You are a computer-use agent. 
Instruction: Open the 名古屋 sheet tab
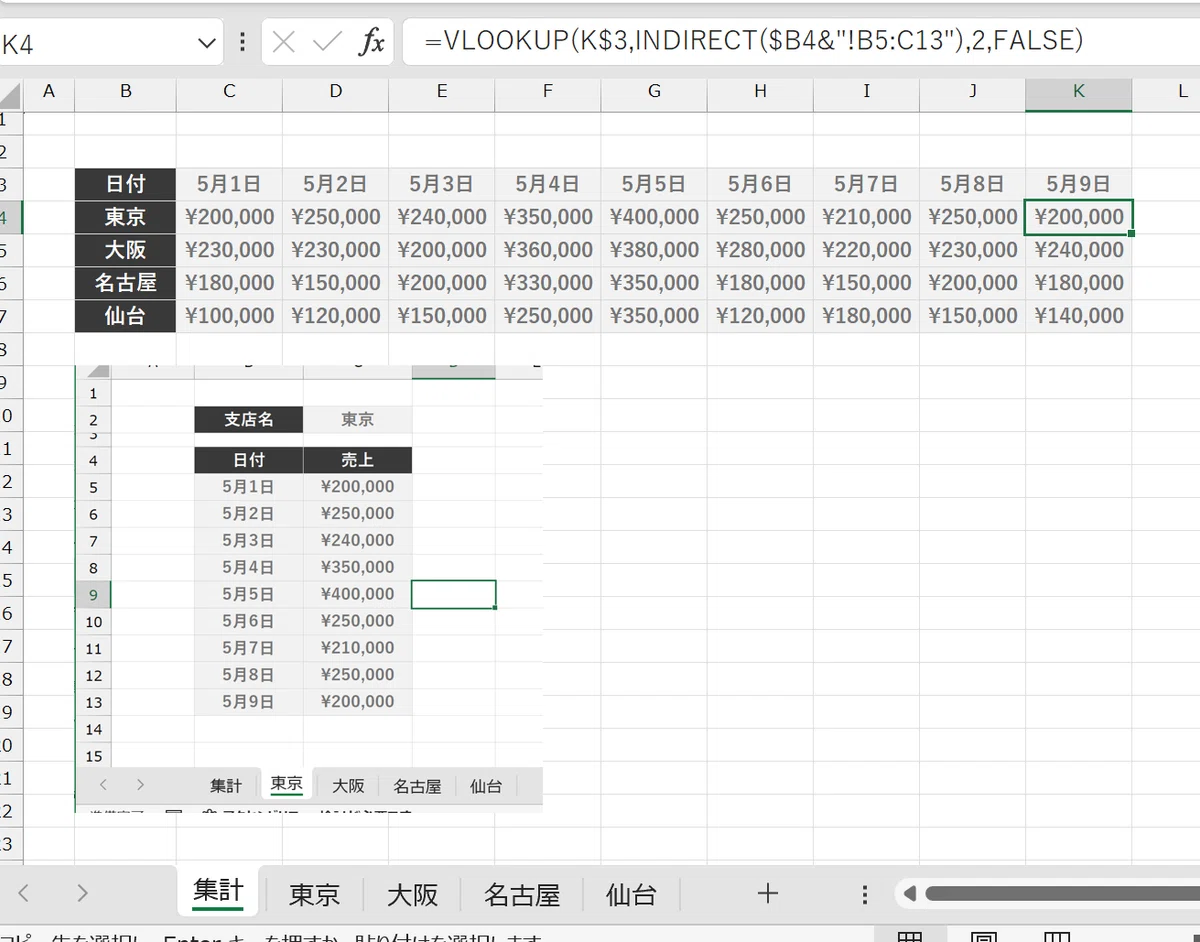[521, 894]
